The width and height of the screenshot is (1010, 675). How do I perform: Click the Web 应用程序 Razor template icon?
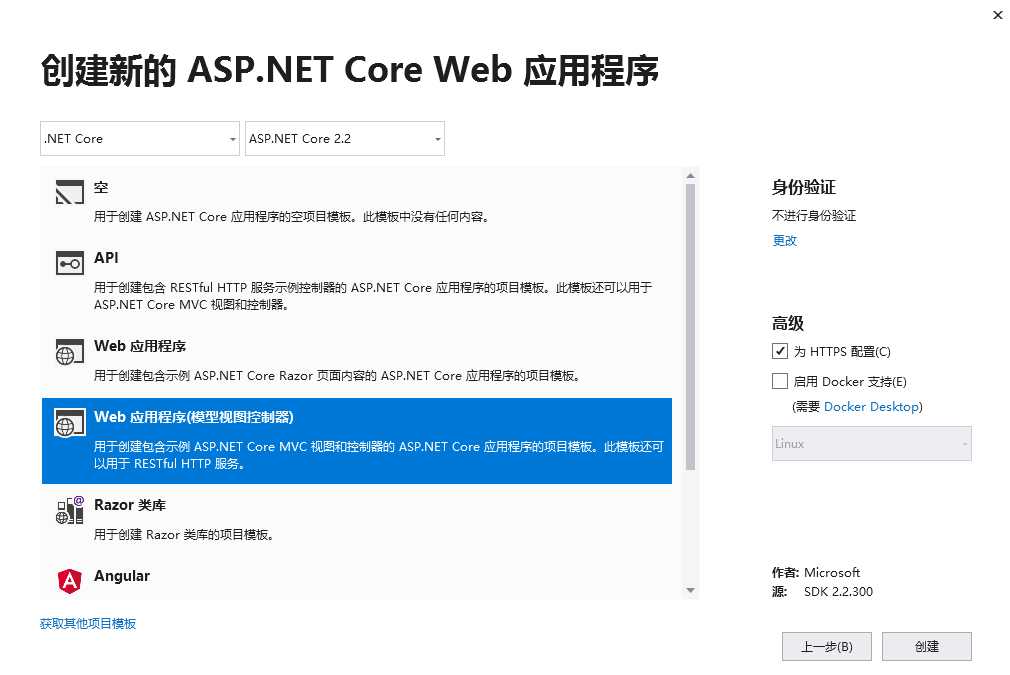pyautogui.click(x=70, y=352)
